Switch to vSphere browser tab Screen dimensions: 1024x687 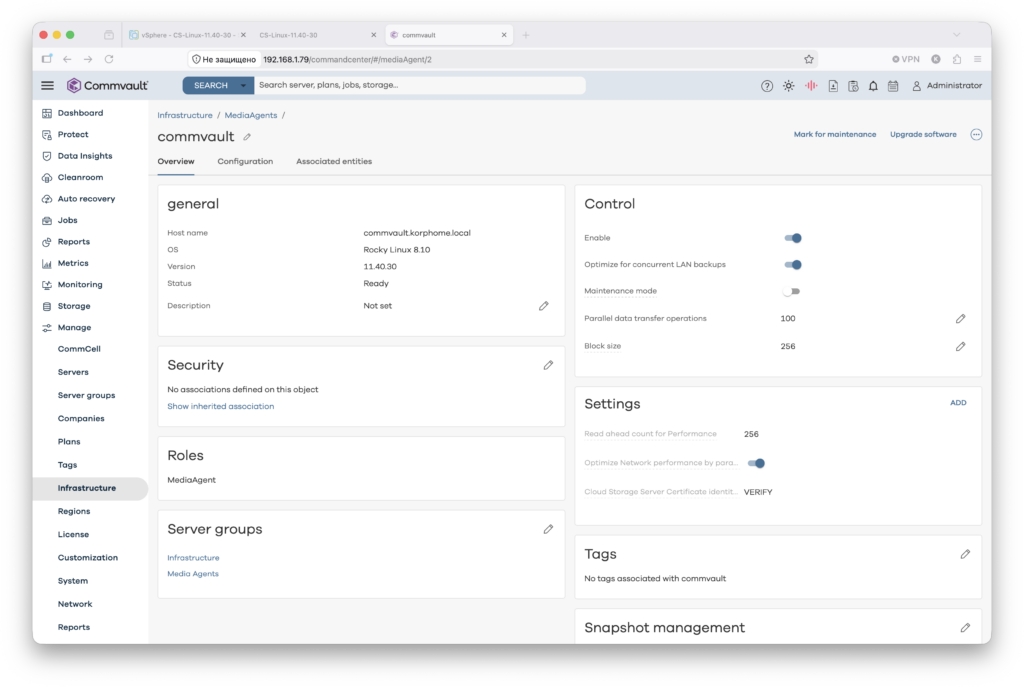[x=187, y=35]
